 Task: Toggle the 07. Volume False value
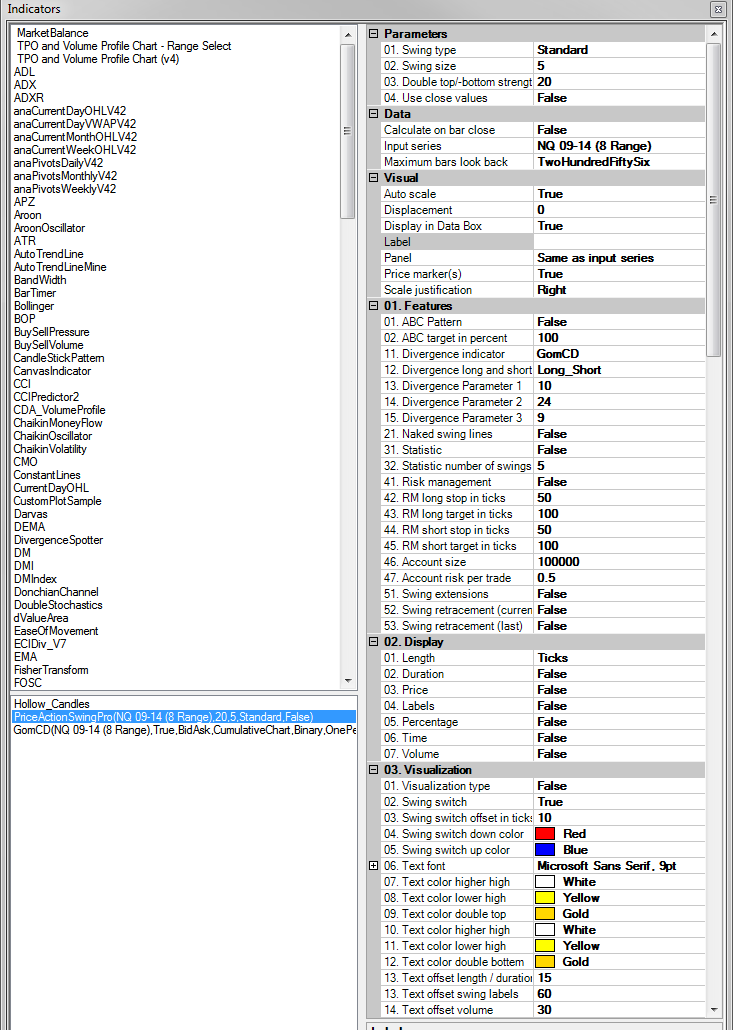[x=619, y=754]
